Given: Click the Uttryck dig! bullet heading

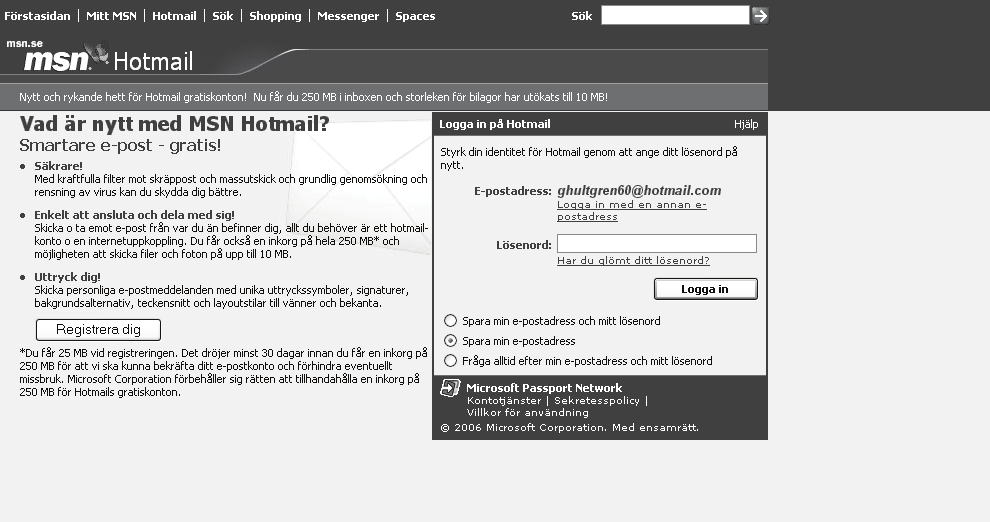Looking at the screenshot, I should coord(67,277).
